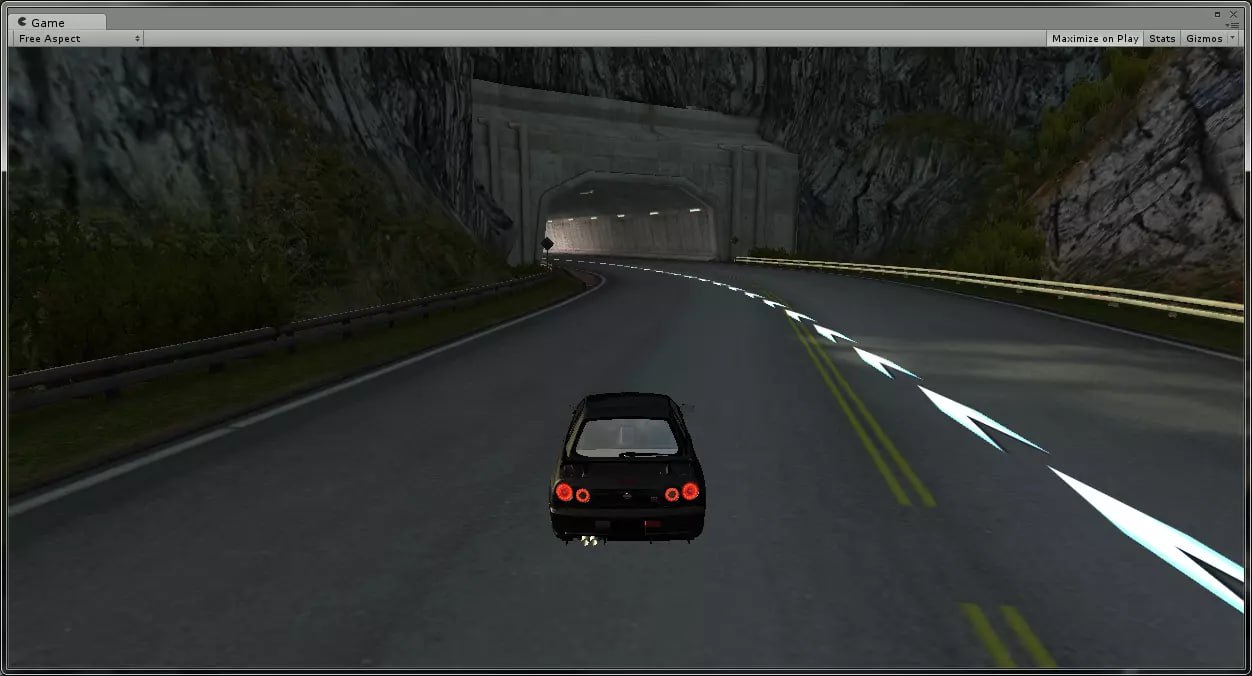The image size is (1252, 676).
Task: Toggle Maximize on Play
Action: pos(1094,38)
